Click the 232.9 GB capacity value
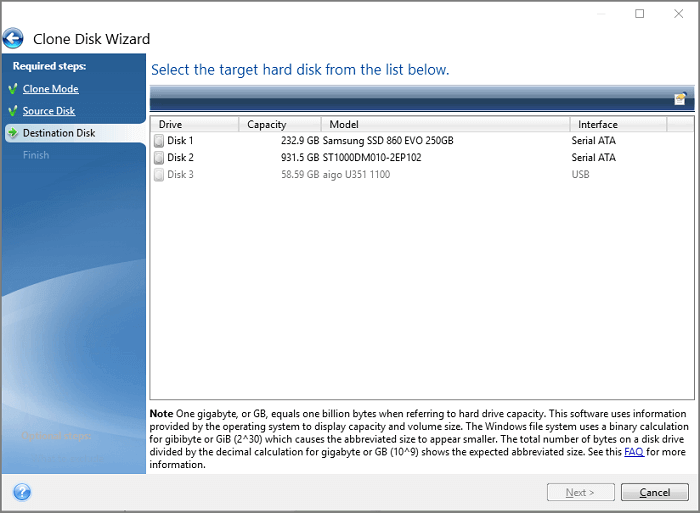700x513 pixels. pyautogui.click(x=300, y=141)
